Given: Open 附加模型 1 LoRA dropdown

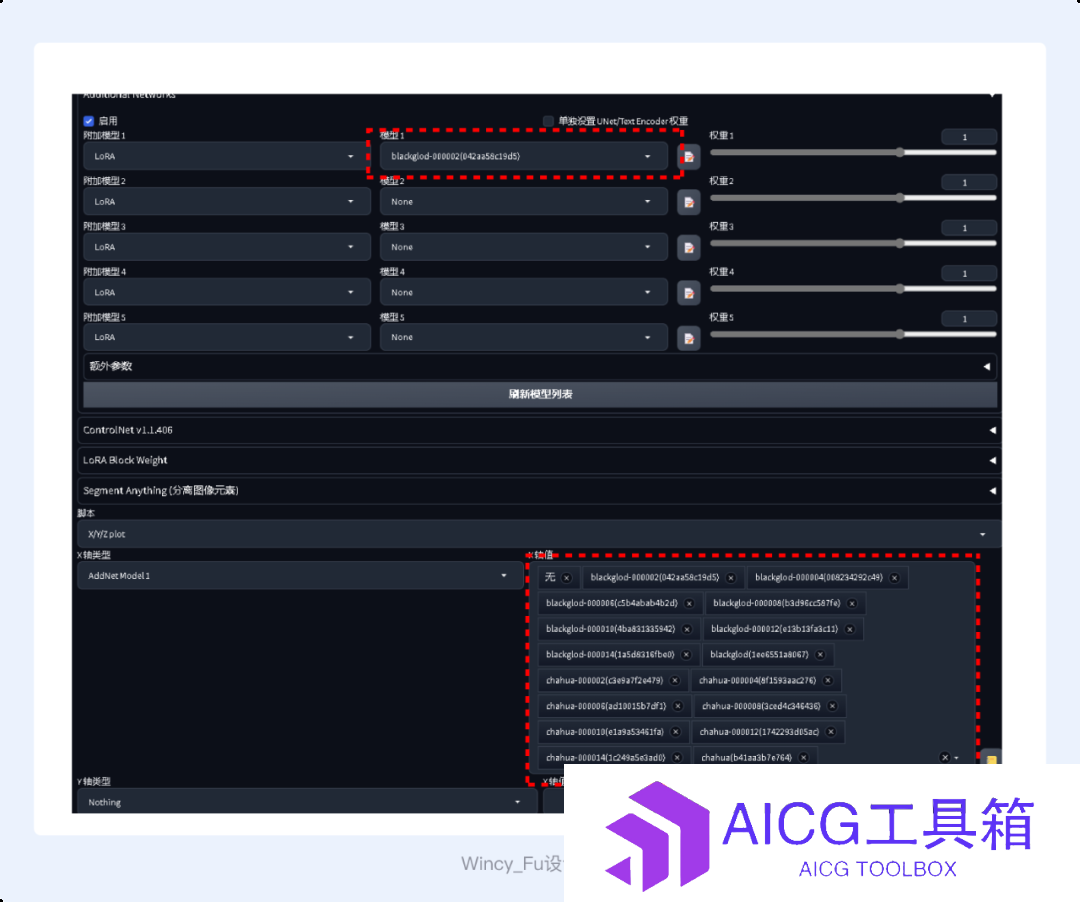Looking at the screenshot, I should 227,157.
